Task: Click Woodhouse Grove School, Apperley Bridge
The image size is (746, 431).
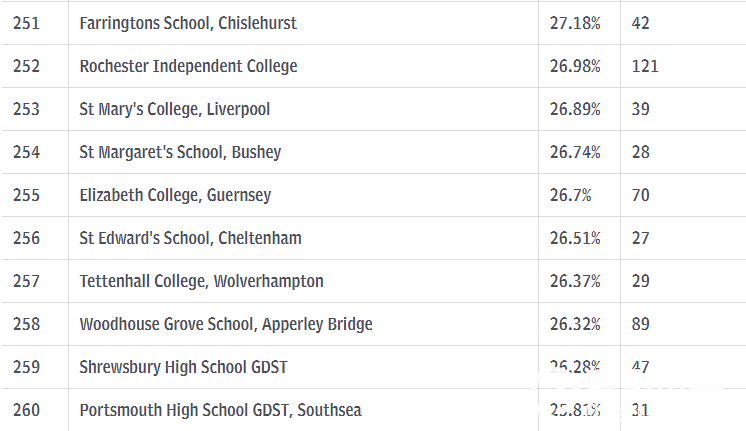Action: tap(226, 324)
